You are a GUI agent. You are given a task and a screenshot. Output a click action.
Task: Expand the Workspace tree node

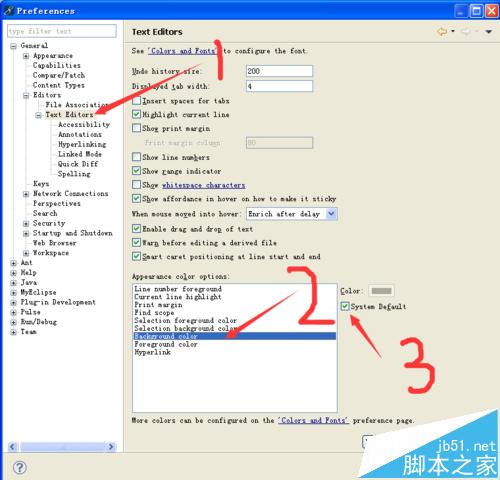(26, 253)
